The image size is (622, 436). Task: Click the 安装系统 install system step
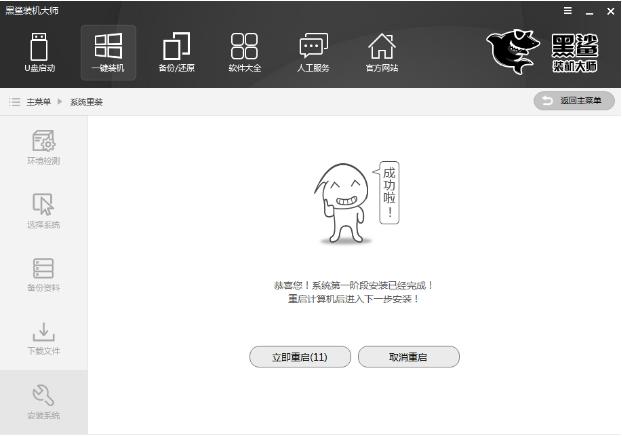(x=43, y=402)
